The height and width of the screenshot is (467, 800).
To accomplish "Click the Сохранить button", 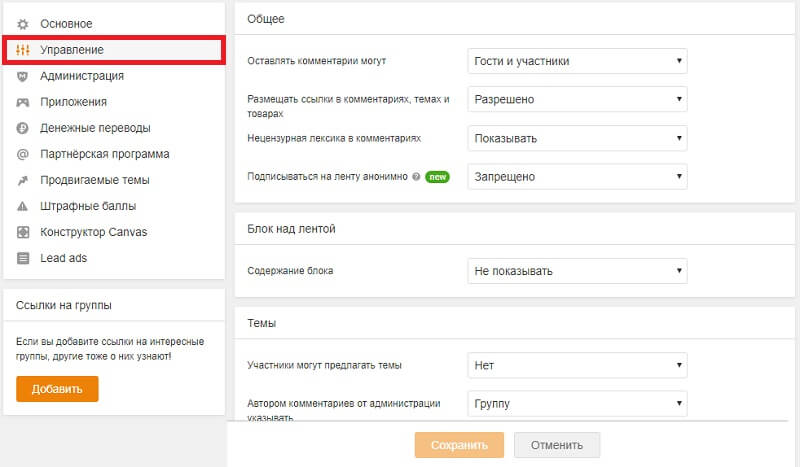I will 459,445.
